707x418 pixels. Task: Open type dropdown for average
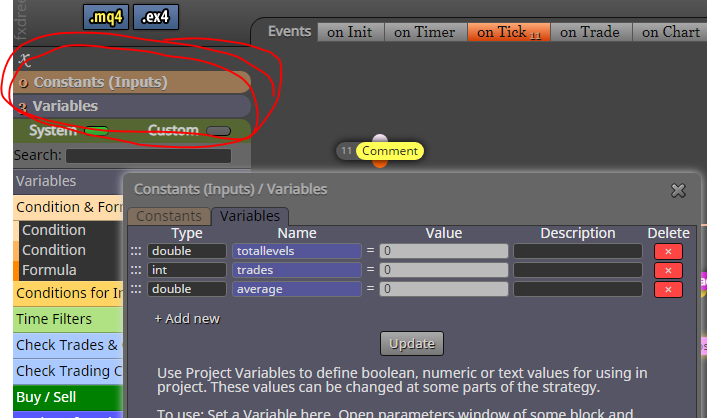187,289
